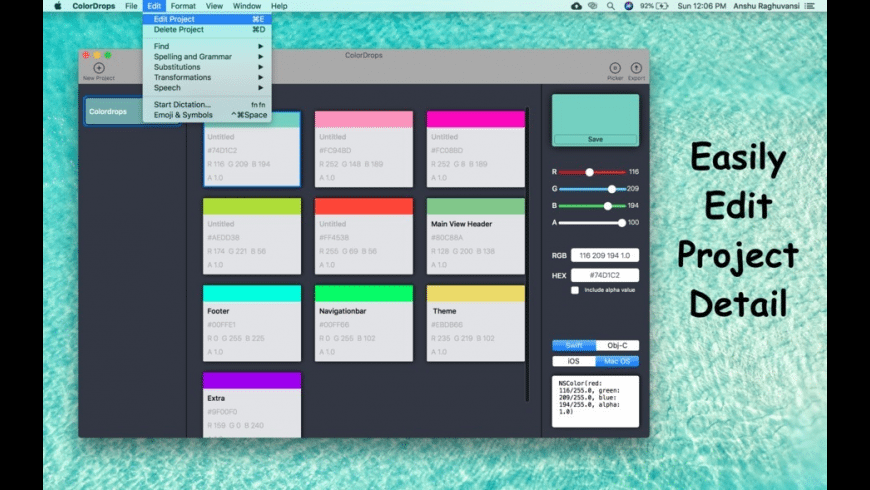Open the Apple menu
The height and width of the screenshot is (490, 870).
pyautogui.click(x=58, y=6)
